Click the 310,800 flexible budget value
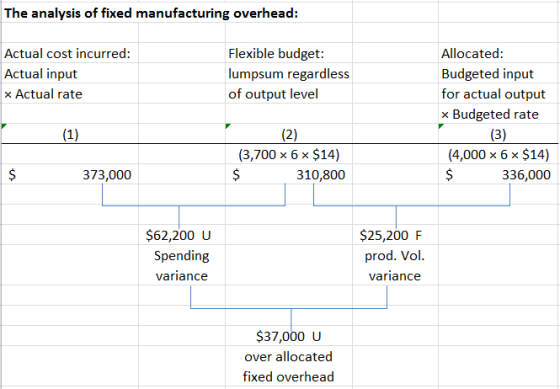This screenshot has width=560, height=389. [321, 175]
